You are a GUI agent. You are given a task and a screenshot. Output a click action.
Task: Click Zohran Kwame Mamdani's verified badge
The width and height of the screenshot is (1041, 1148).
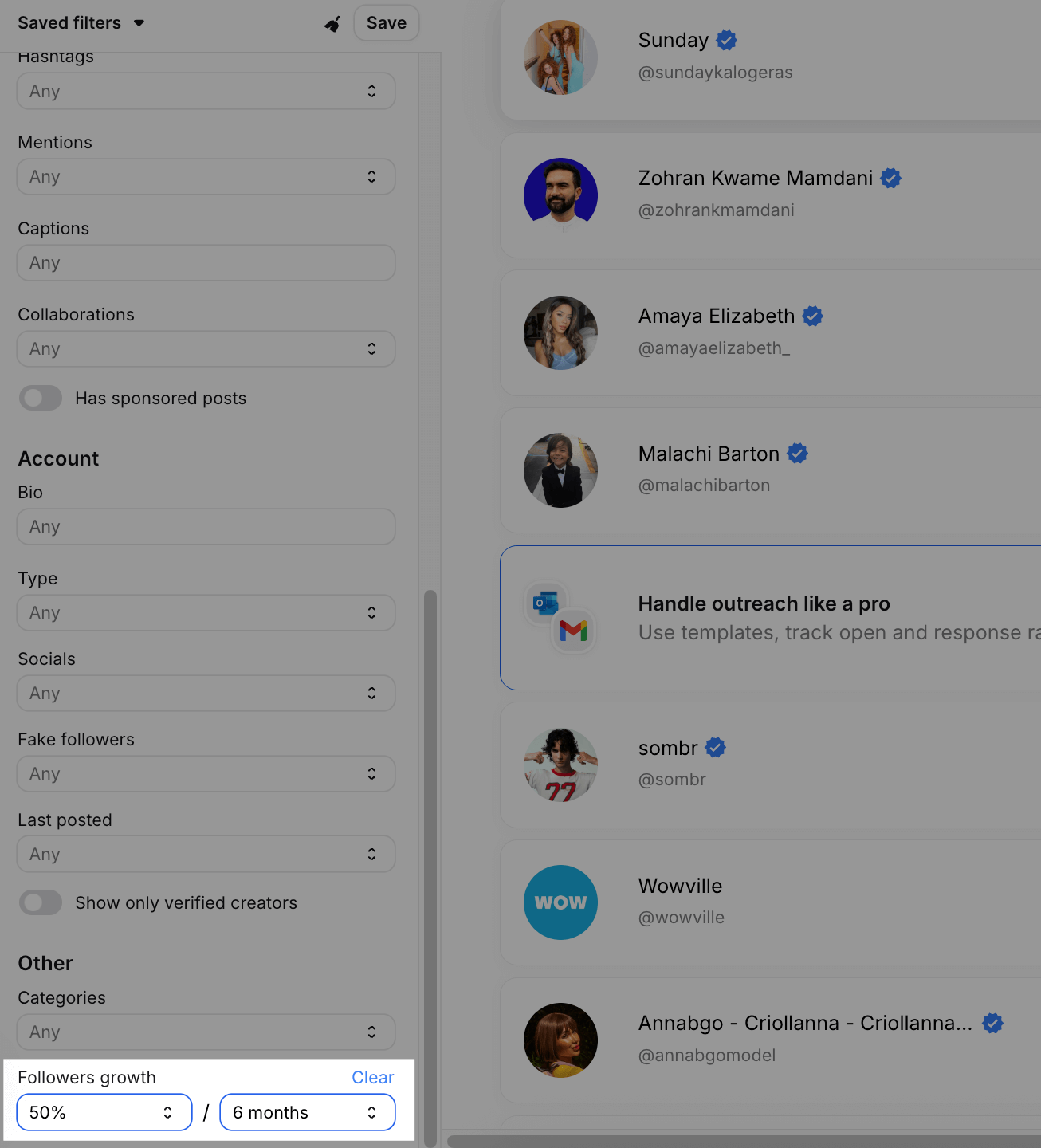pyautogui.click(x=891, y=178)
